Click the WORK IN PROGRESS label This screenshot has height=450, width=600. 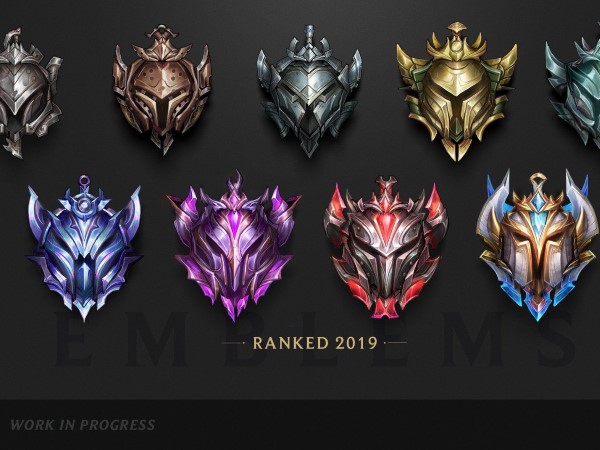click(x=83, y=425)
